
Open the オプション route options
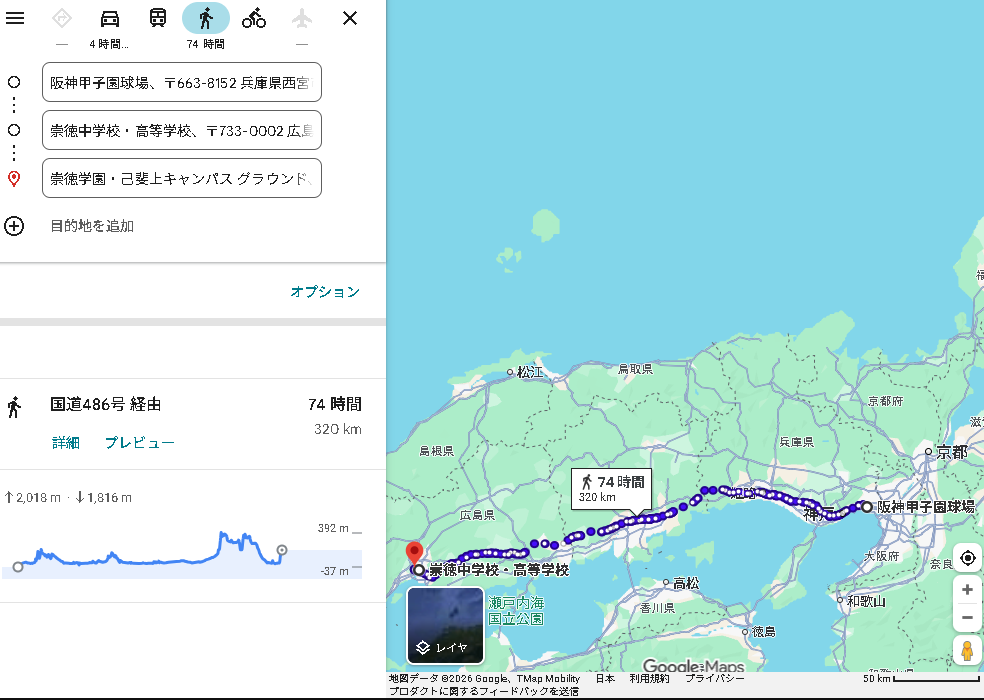[324, 292]
